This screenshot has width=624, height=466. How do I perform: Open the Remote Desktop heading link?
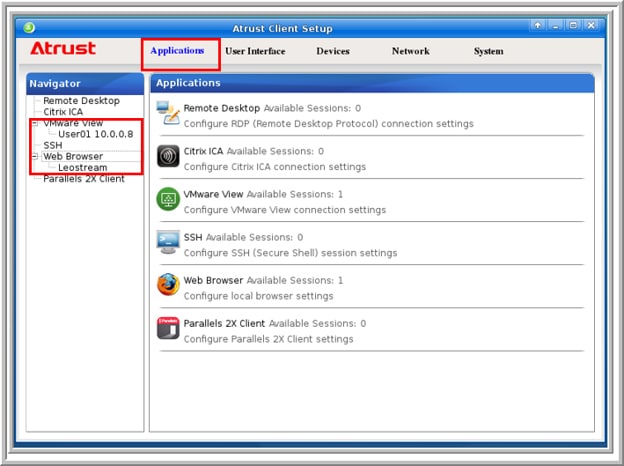[222, 108]
